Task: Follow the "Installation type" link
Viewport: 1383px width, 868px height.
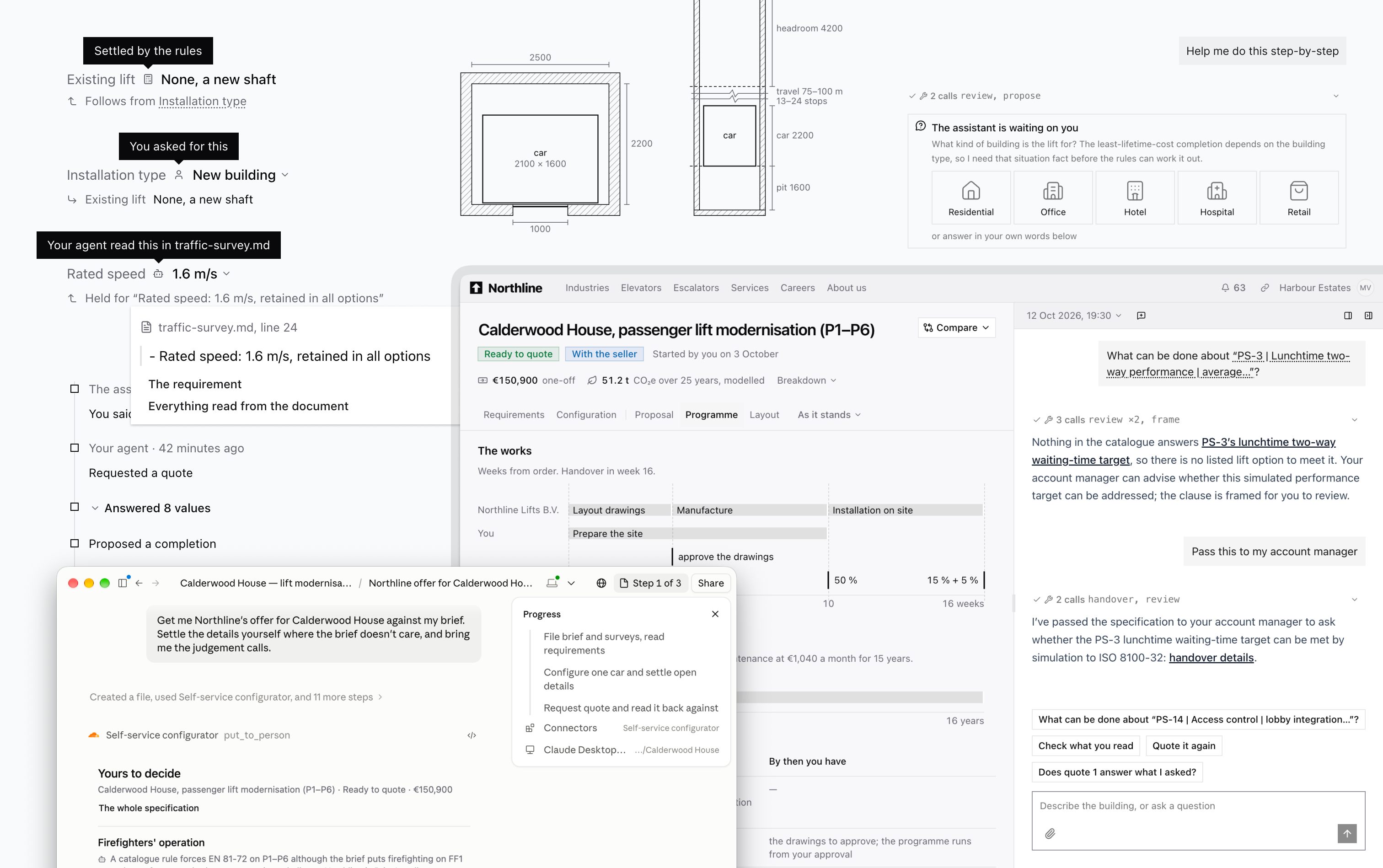Action: click(202, 102)
